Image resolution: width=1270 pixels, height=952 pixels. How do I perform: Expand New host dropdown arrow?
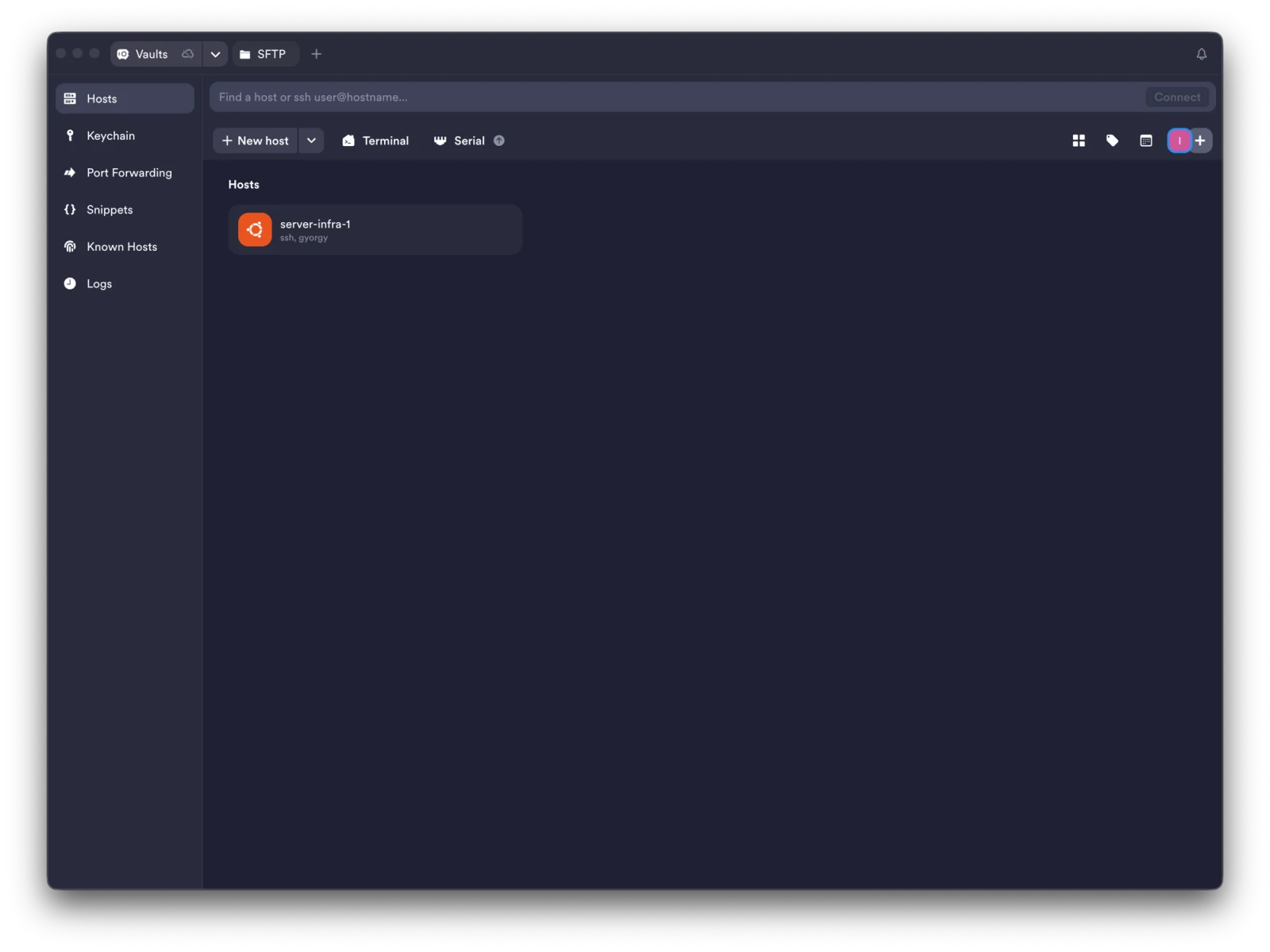pyautogui.click(x=311, y=140)
